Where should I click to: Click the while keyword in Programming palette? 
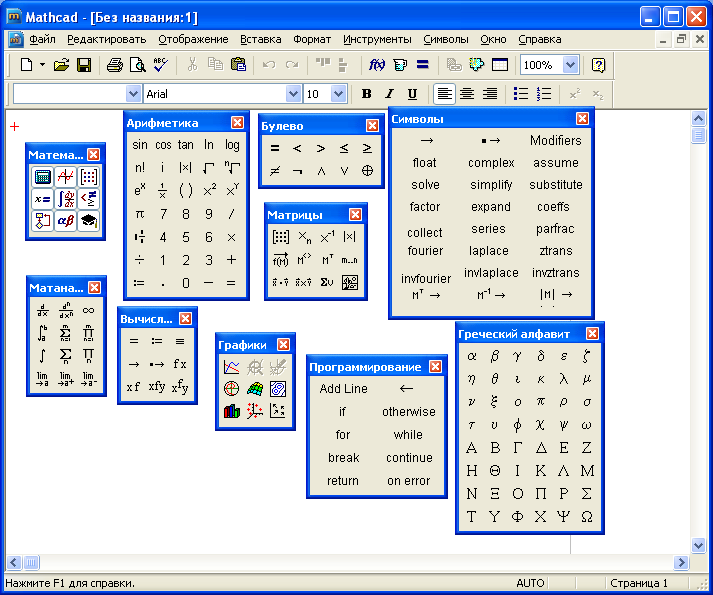tap(408, 435)
